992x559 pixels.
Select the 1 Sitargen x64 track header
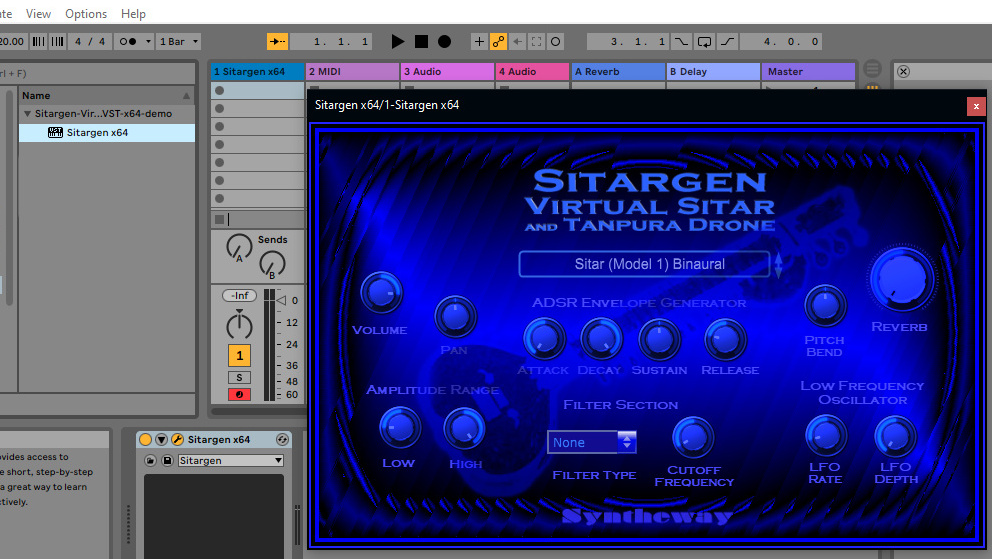(x=257, y=71)
